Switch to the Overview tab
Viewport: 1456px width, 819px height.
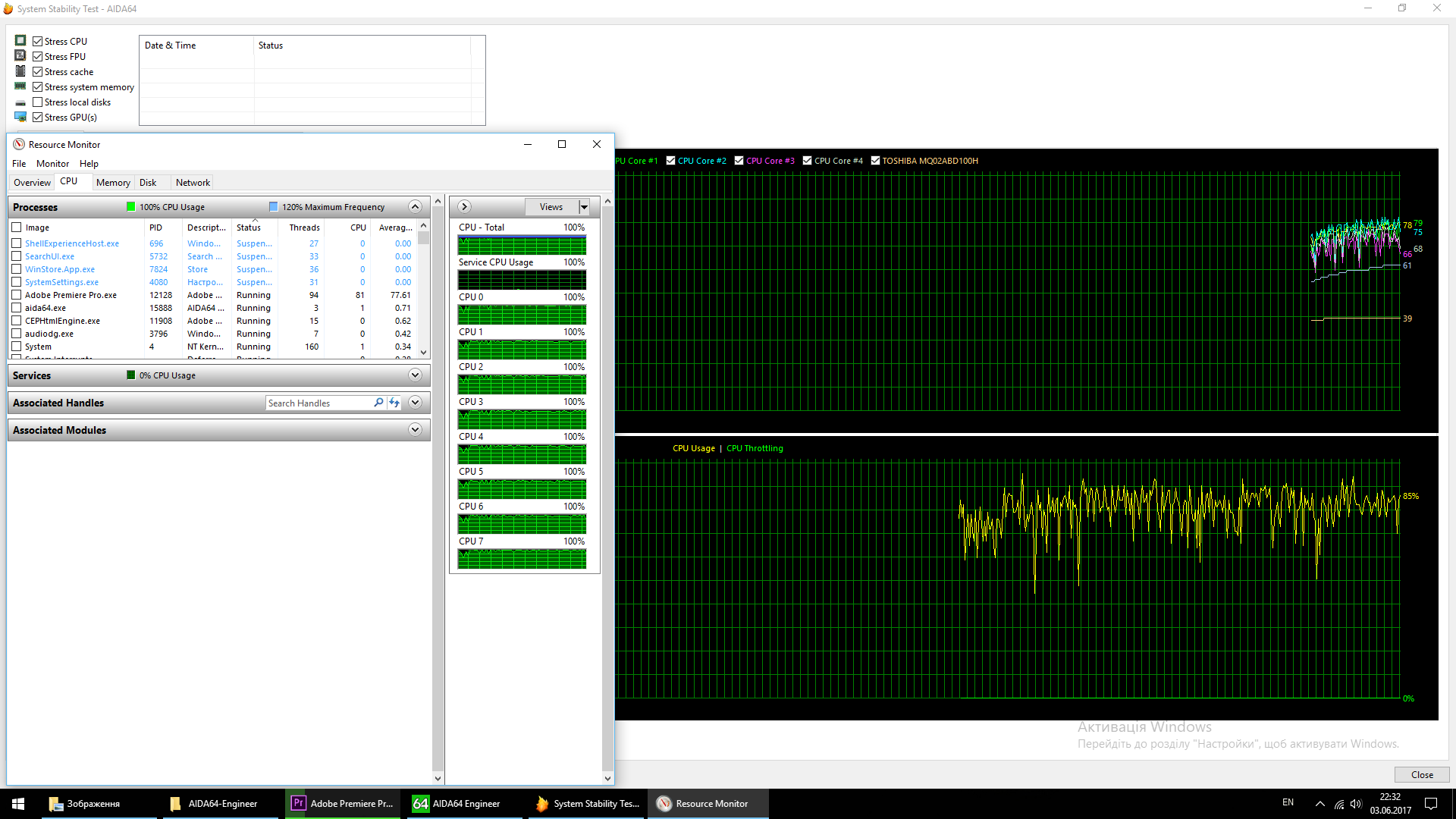click(32, 182)
